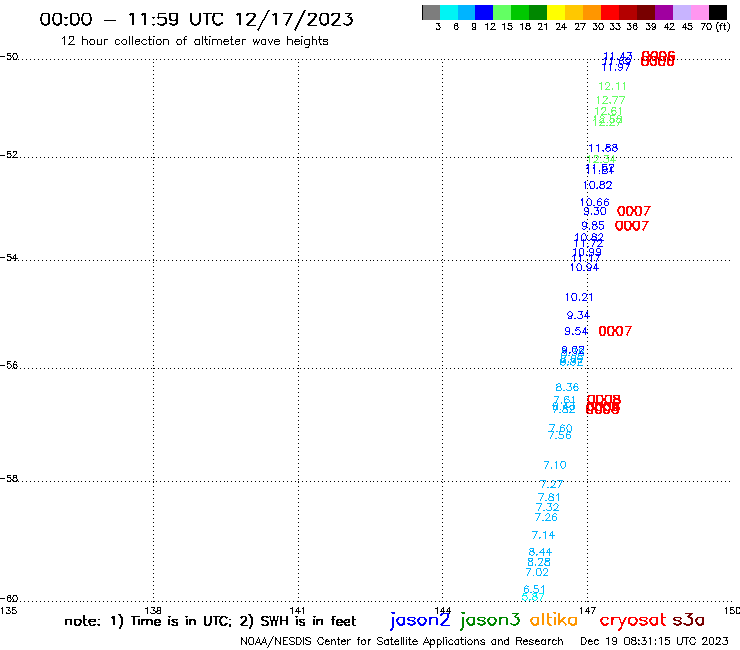
Task: Click the wave height value 12.11
Action: [612, 86]
